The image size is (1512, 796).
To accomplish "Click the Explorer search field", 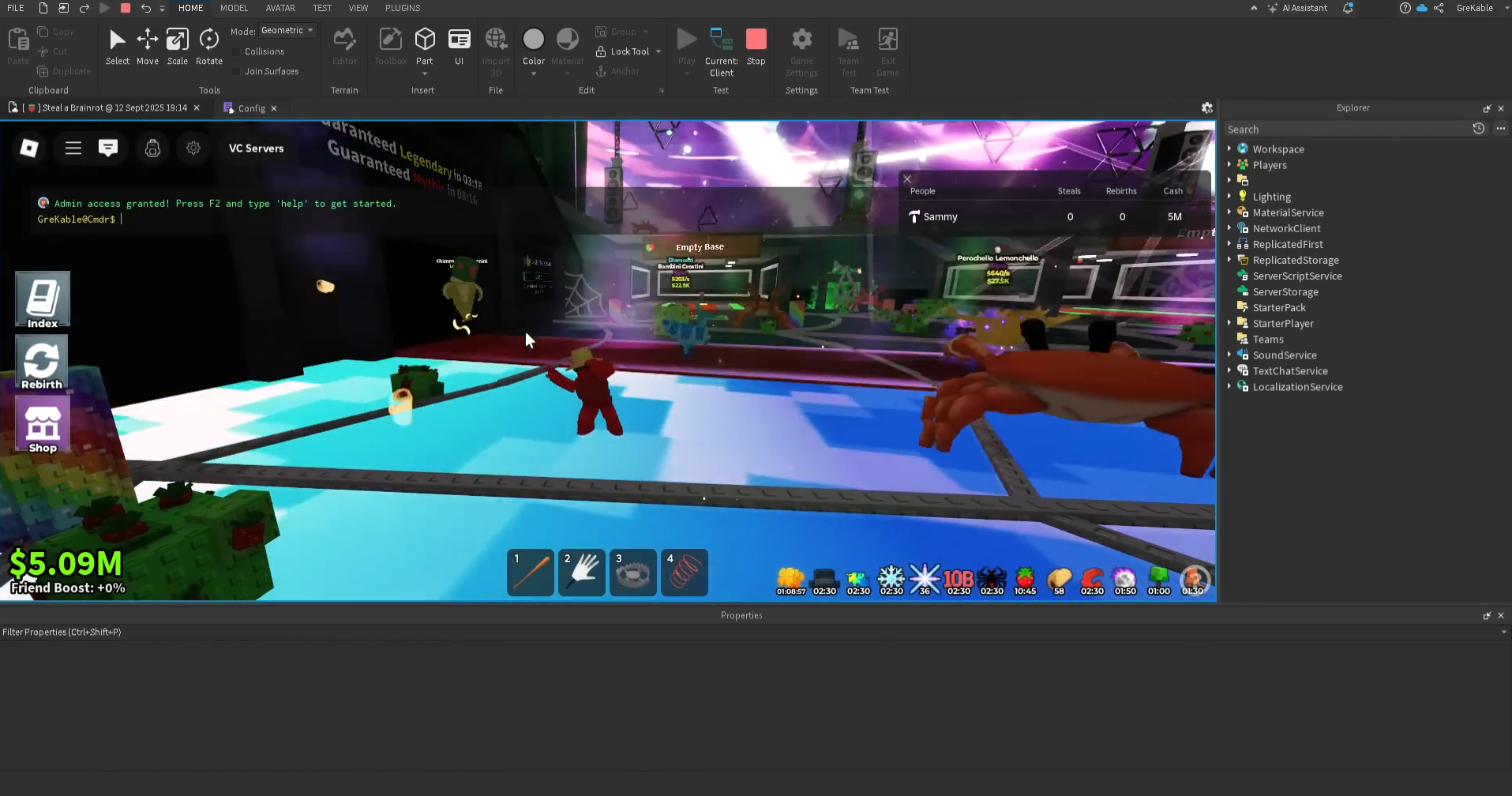I will click(x=1342, y=129).
